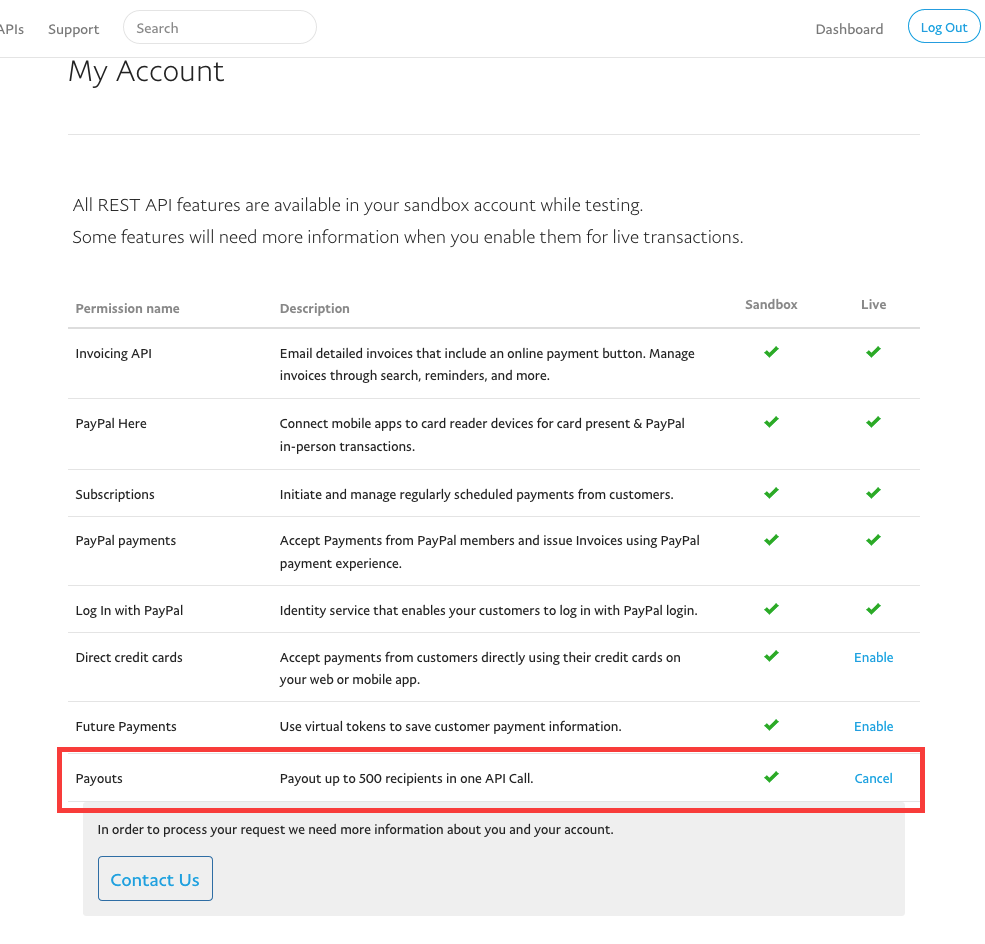The width and height of the screenshot is (985, 944).
Task: Open the Contact Us button
Action: (155, 879)
